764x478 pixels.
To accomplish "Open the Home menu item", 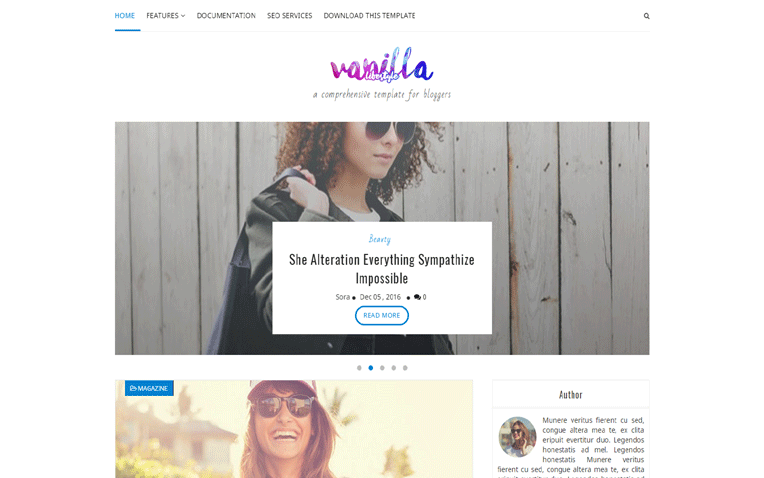I will tap(125, 16).
